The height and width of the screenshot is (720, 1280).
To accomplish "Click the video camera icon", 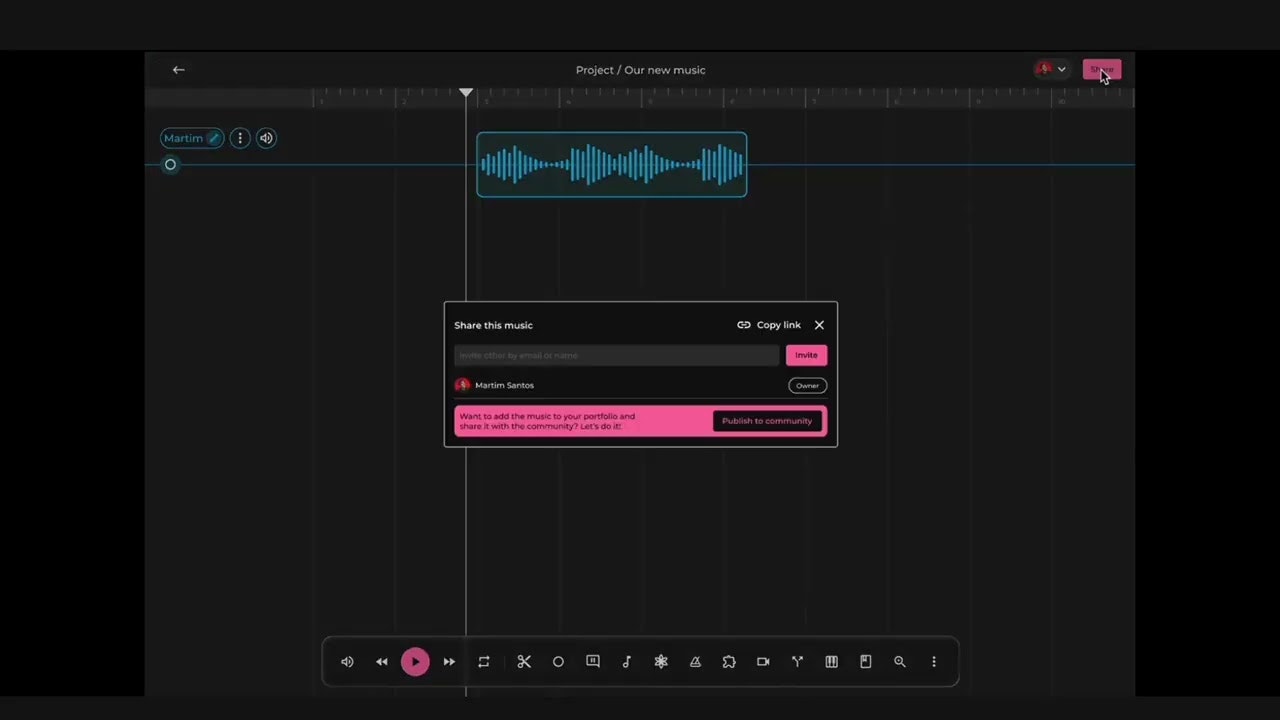I will pyautogui.click(x=763, y=662).
